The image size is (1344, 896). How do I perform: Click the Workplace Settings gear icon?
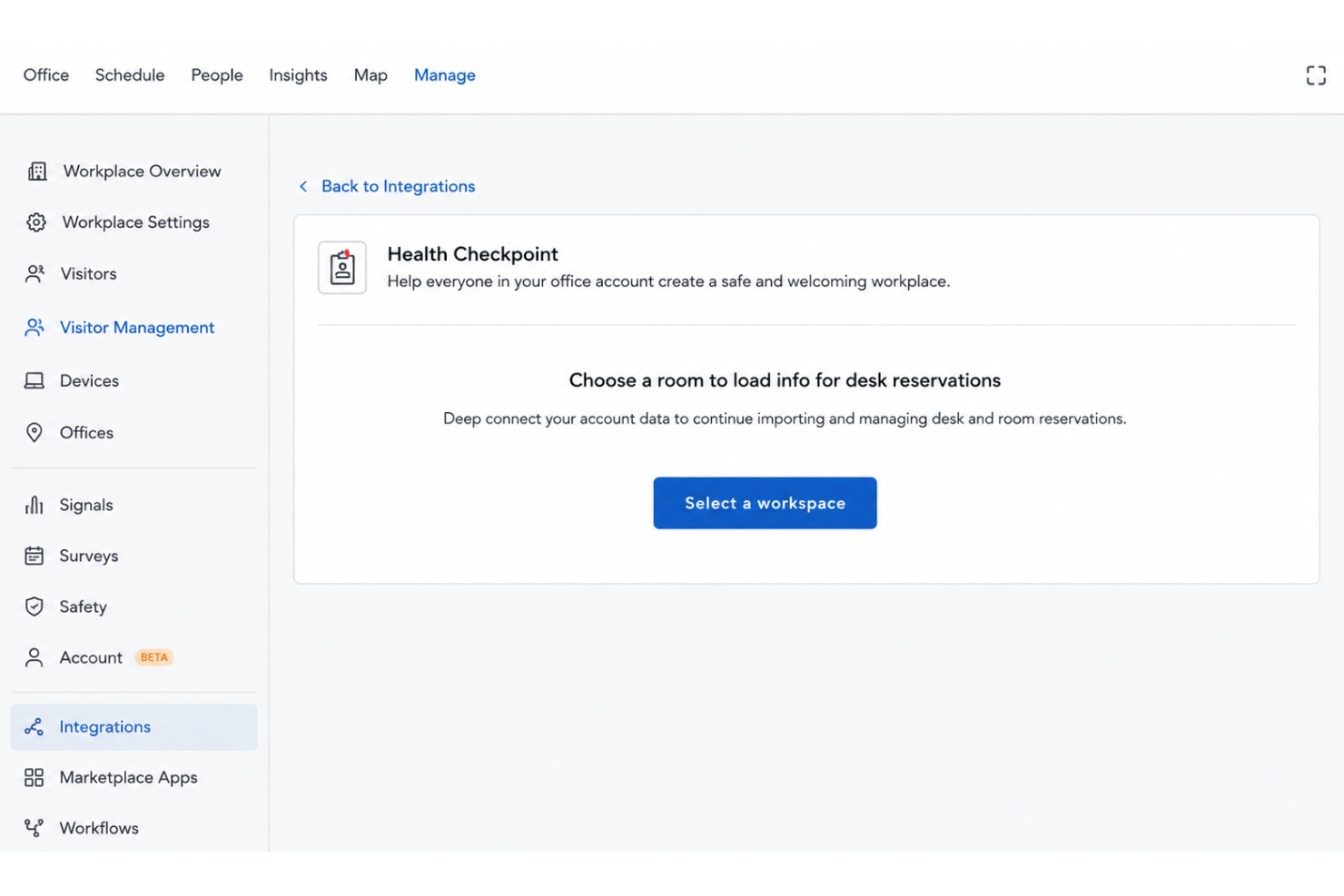(36, 222)
